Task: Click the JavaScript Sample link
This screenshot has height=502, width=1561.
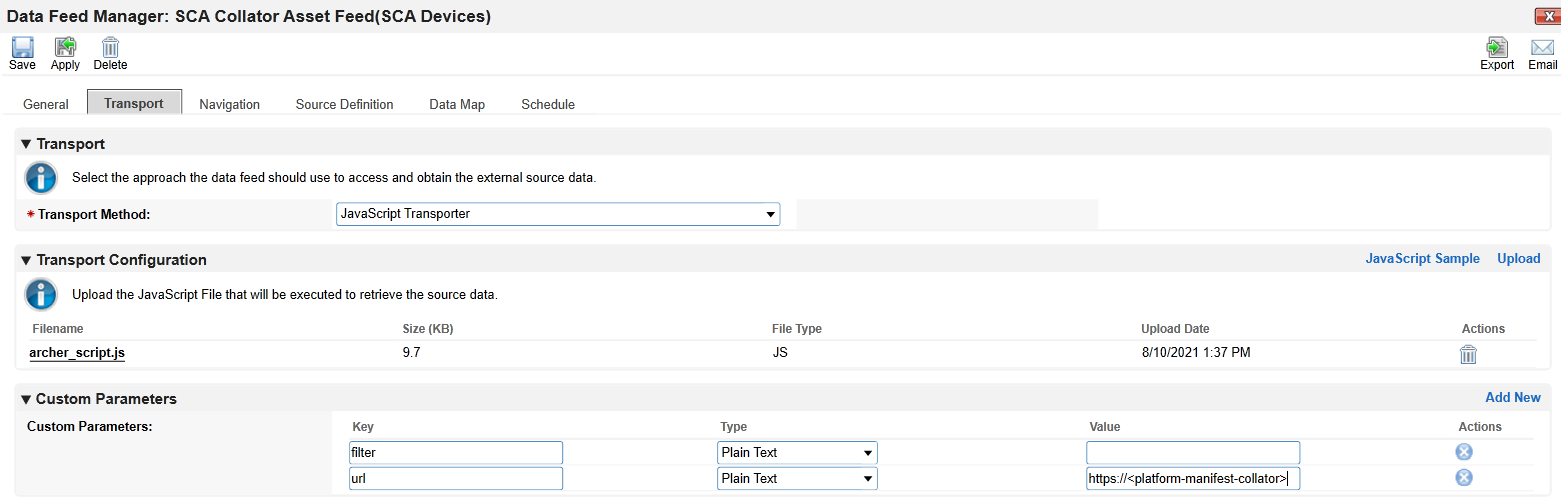Action: pos(1422,259)
